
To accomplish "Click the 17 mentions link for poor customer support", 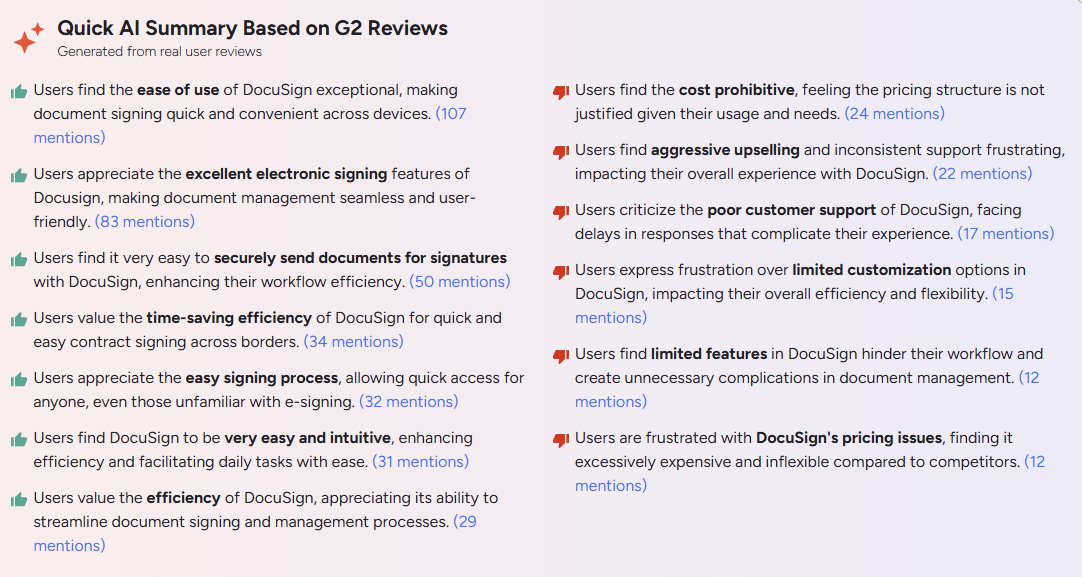I will tap(1006, 233).
